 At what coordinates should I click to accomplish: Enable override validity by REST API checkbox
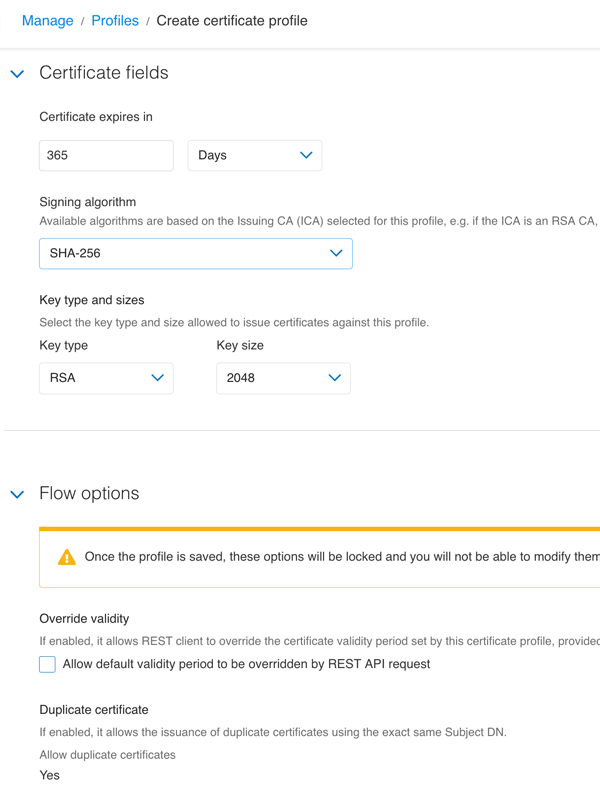(x=47, y=664)
